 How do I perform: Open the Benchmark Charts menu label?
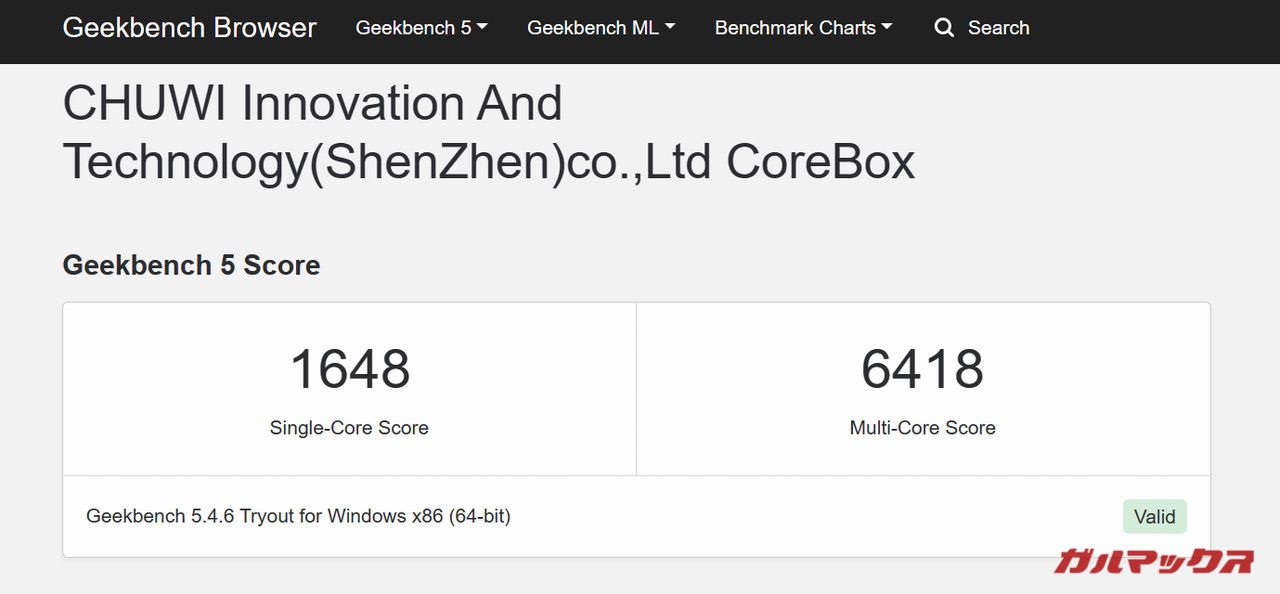click(x=795, y=28)
